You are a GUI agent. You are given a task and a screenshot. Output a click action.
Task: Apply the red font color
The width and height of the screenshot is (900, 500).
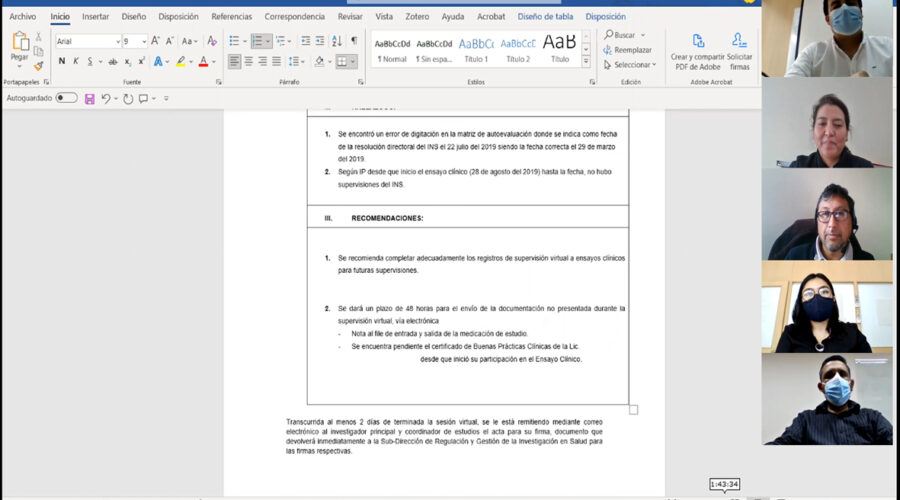click(203, 61)
